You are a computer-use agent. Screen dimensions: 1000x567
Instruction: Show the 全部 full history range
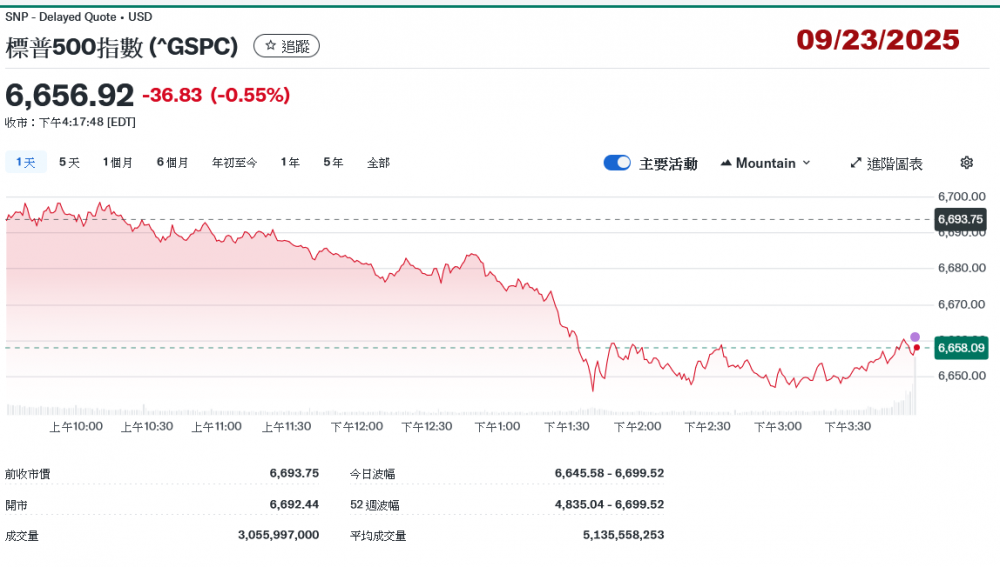click(x=378, y=162)
